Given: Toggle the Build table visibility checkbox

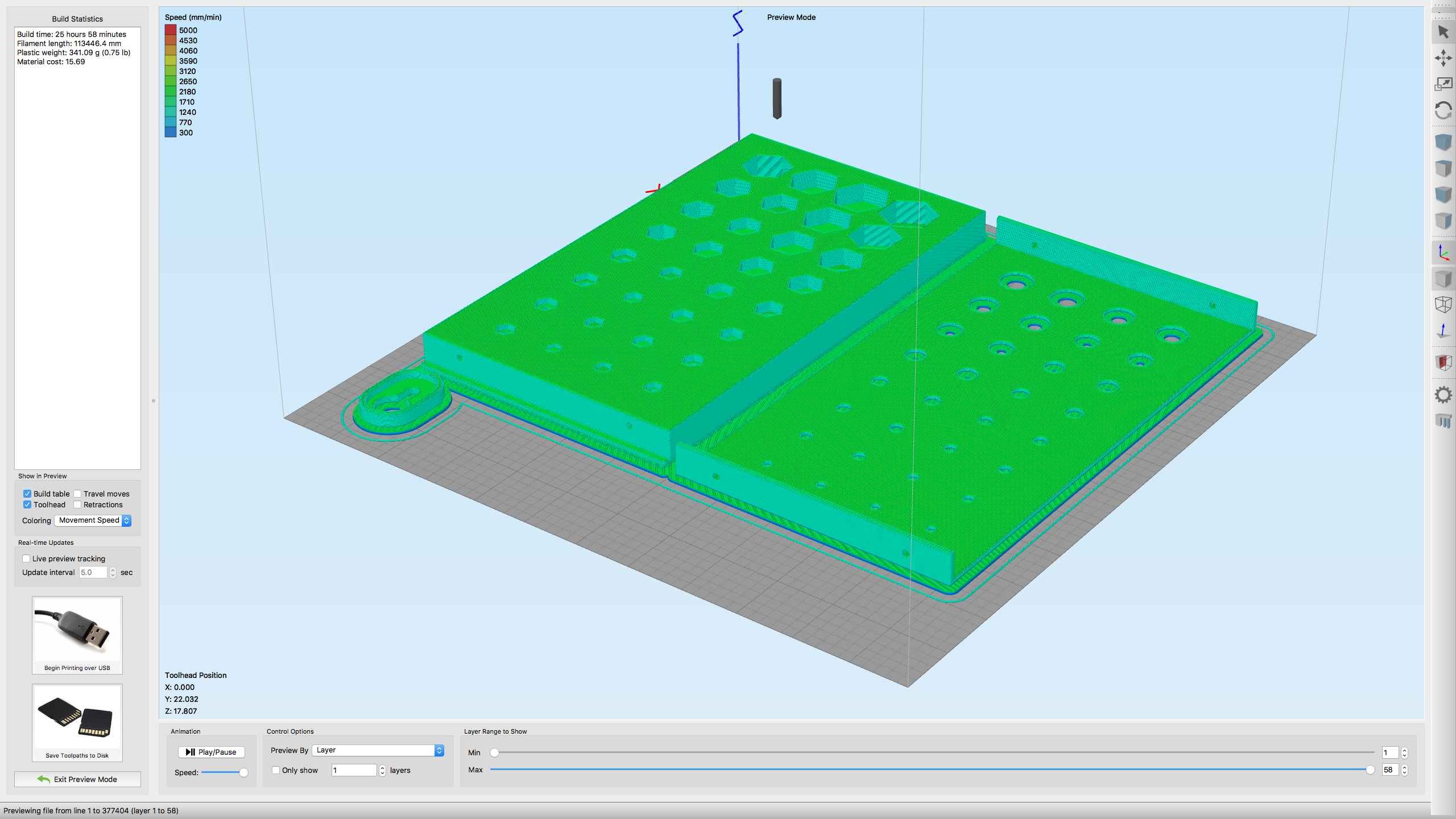Looking at the screenshot, I should pyautogui.click(x=27, y=493).
